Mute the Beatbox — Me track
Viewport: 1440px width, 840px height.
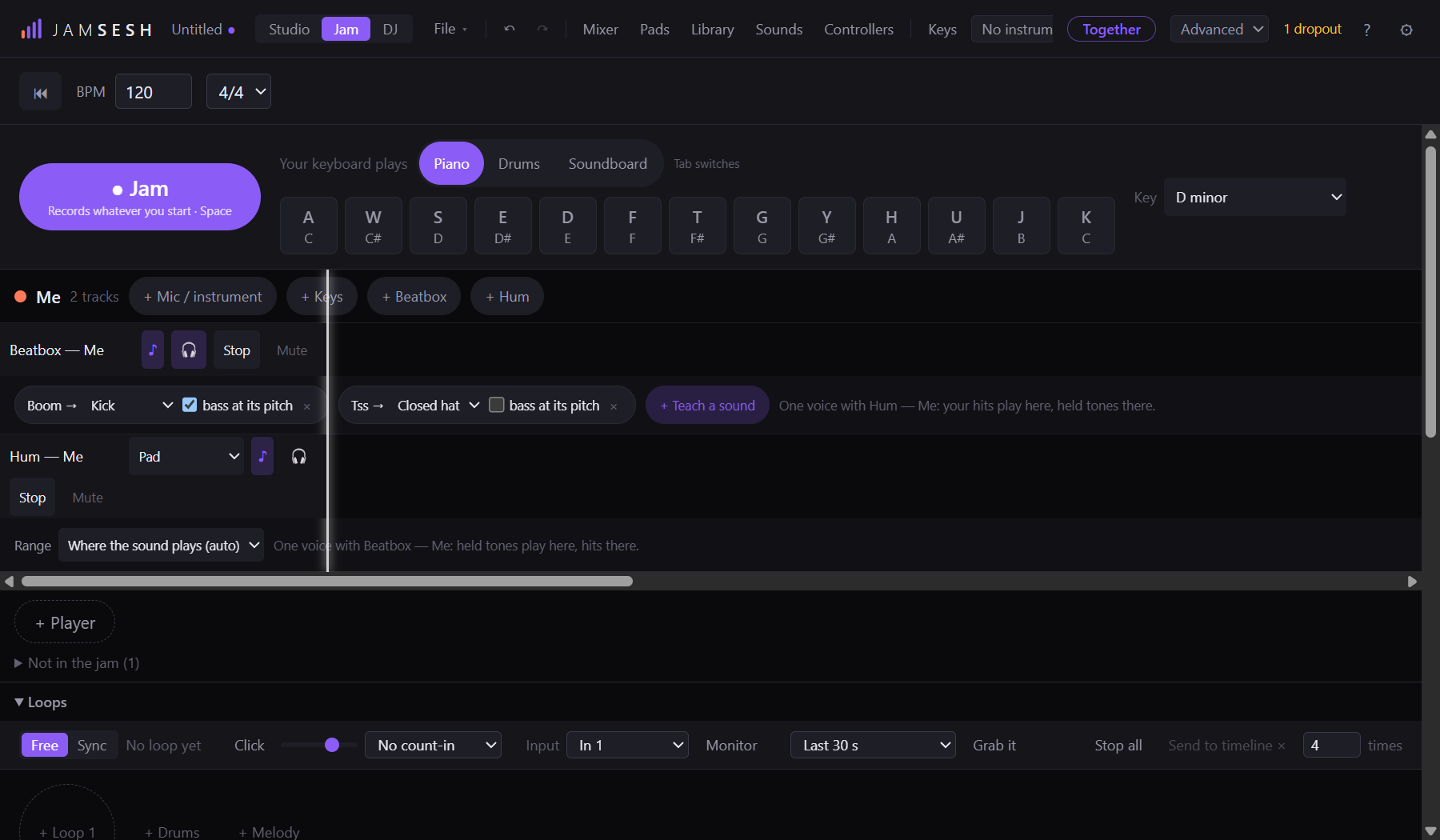292,350
